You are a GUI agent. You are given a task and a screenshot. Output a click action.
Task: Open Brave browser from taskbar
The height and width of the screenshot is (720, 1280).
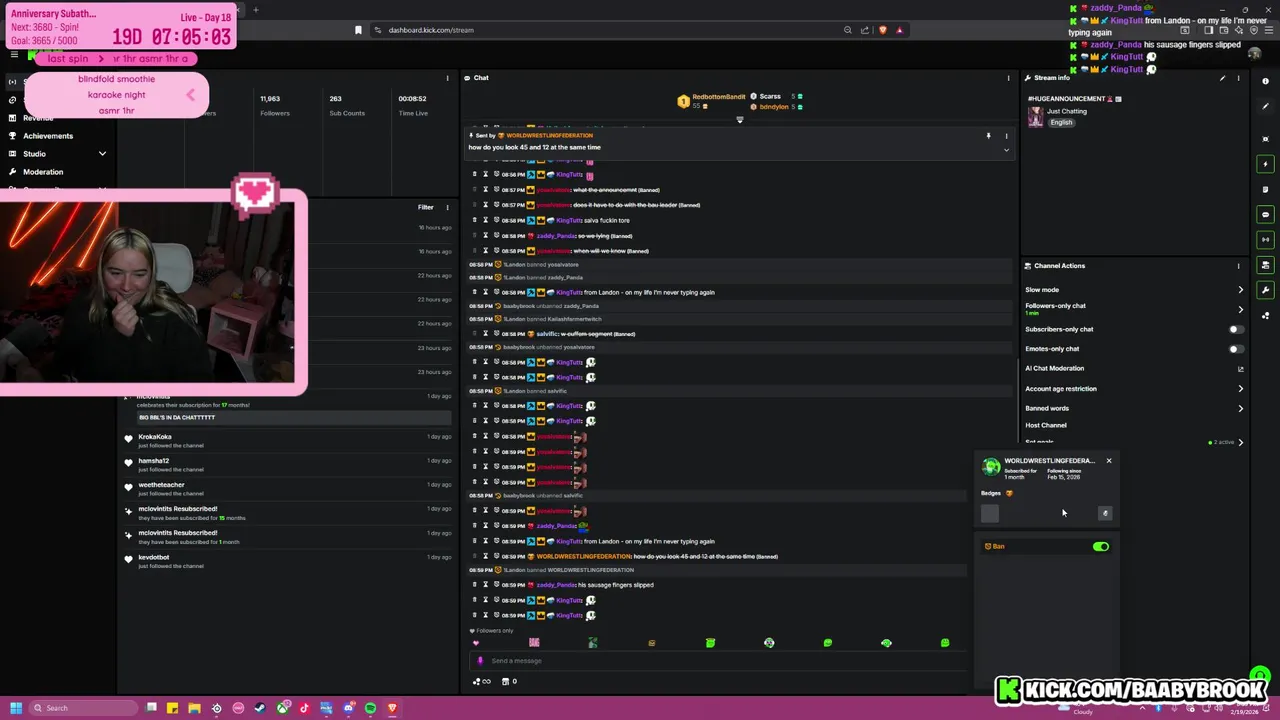point(392,708)
